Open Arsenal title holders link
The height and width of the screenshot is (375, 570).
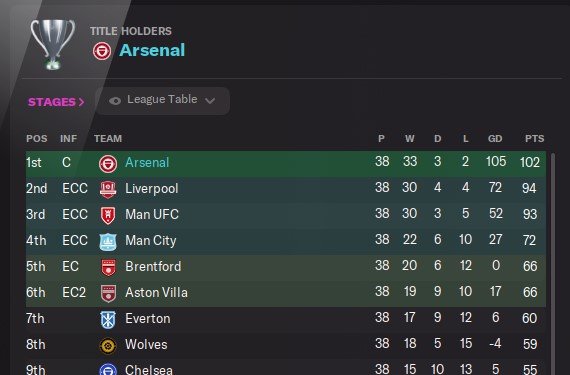(x=152, y=50)
